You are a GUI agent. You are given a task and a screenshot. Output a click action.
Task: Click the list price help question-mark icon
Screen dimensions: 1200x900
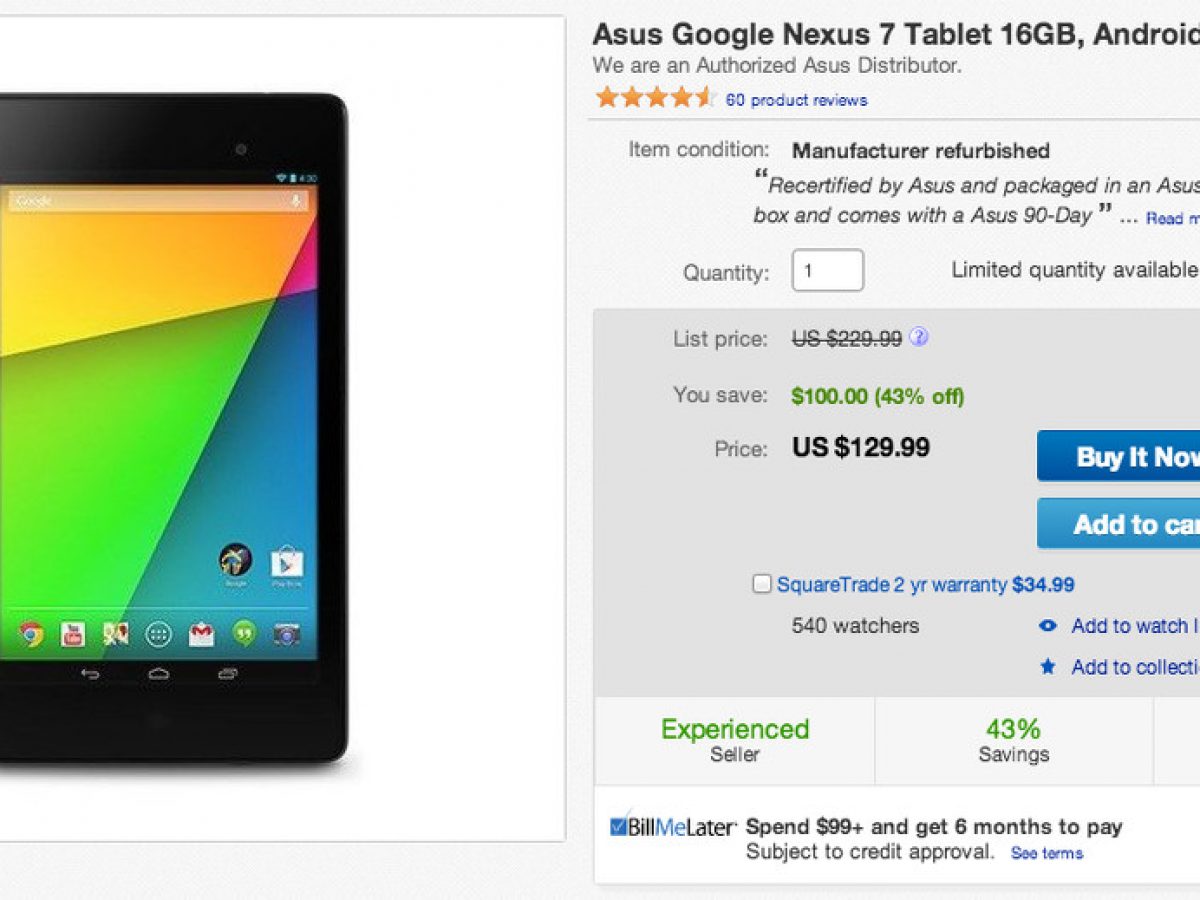[919, 337]
